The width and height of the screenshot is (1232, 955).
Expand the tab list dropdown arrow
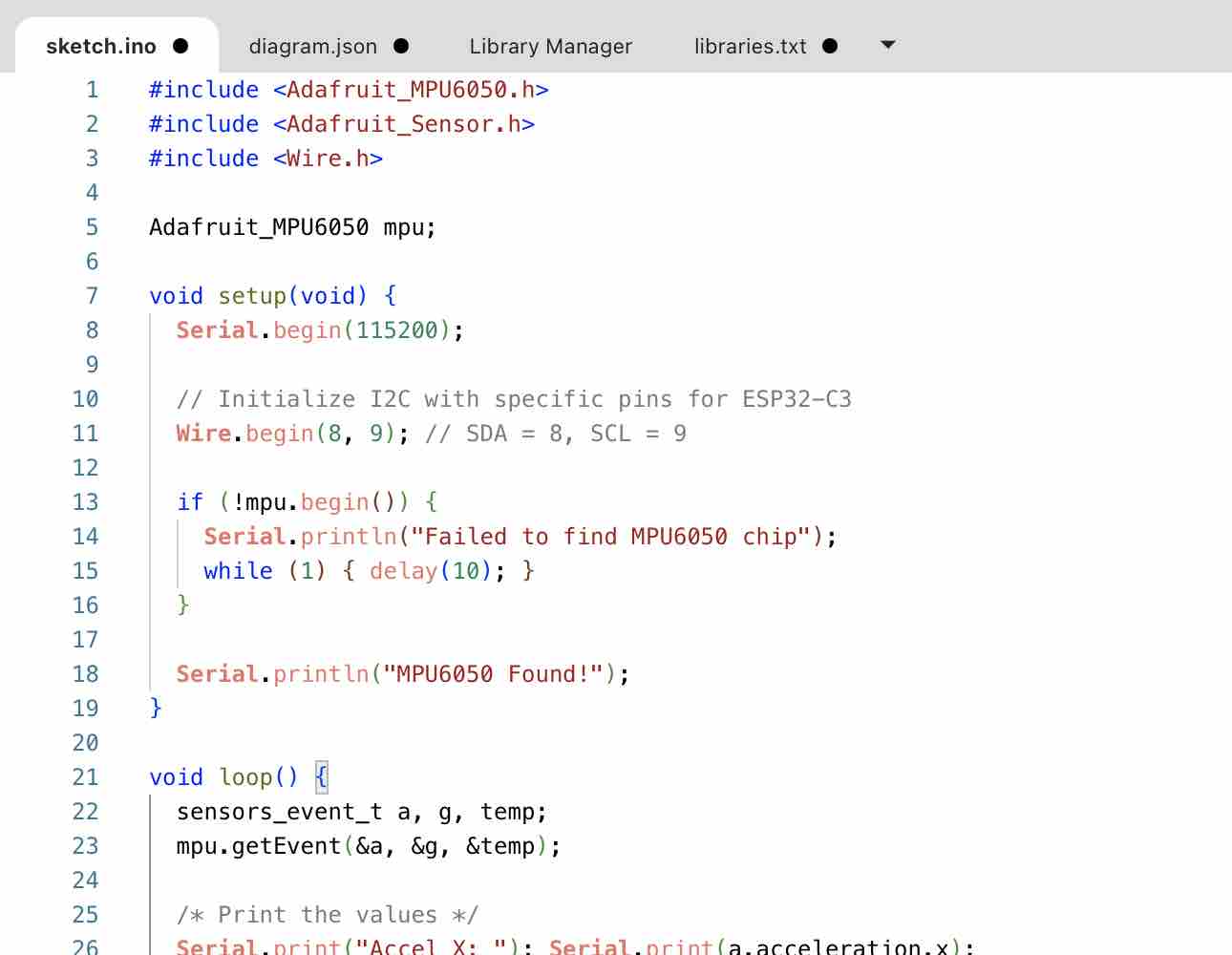pos(888,45)
